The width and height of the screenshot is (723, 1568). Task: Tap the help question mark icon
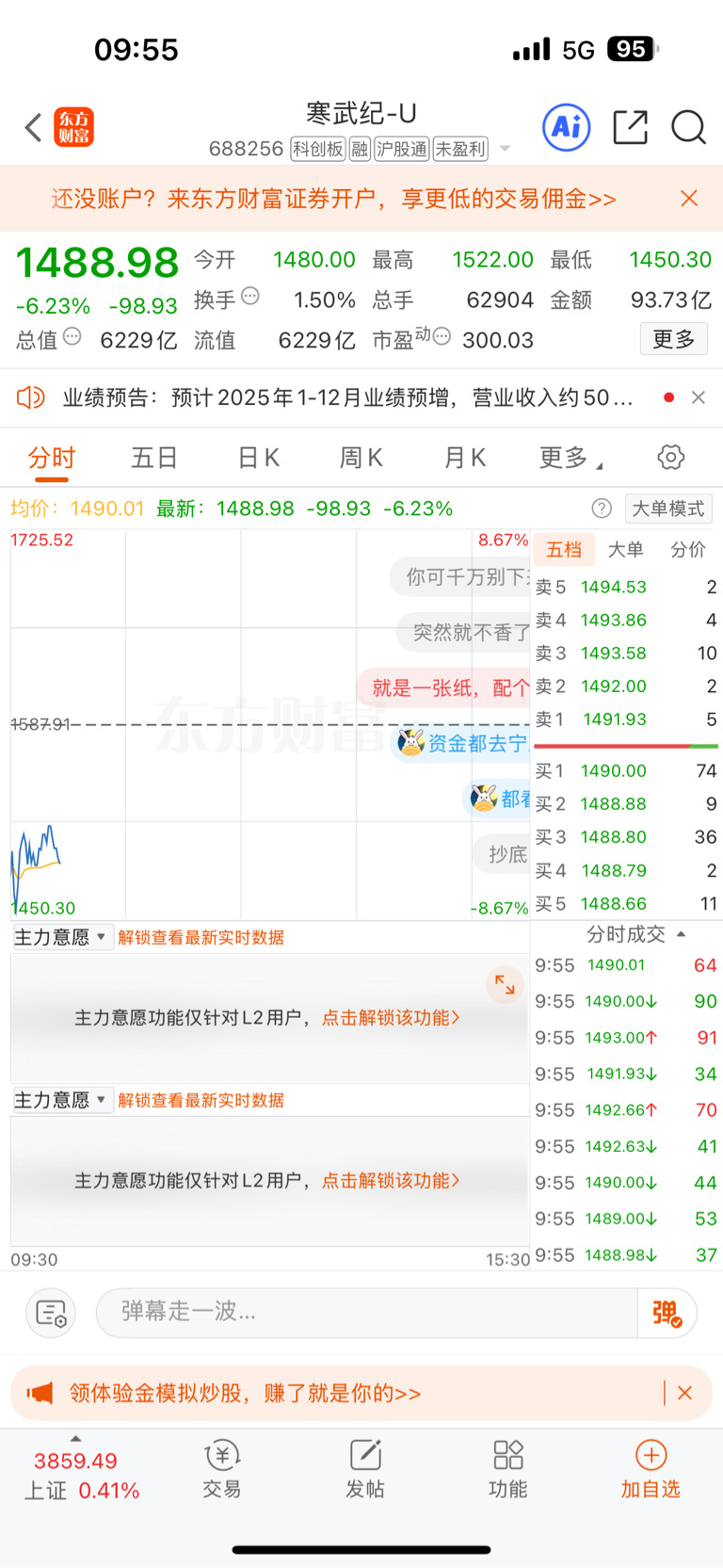602,509
